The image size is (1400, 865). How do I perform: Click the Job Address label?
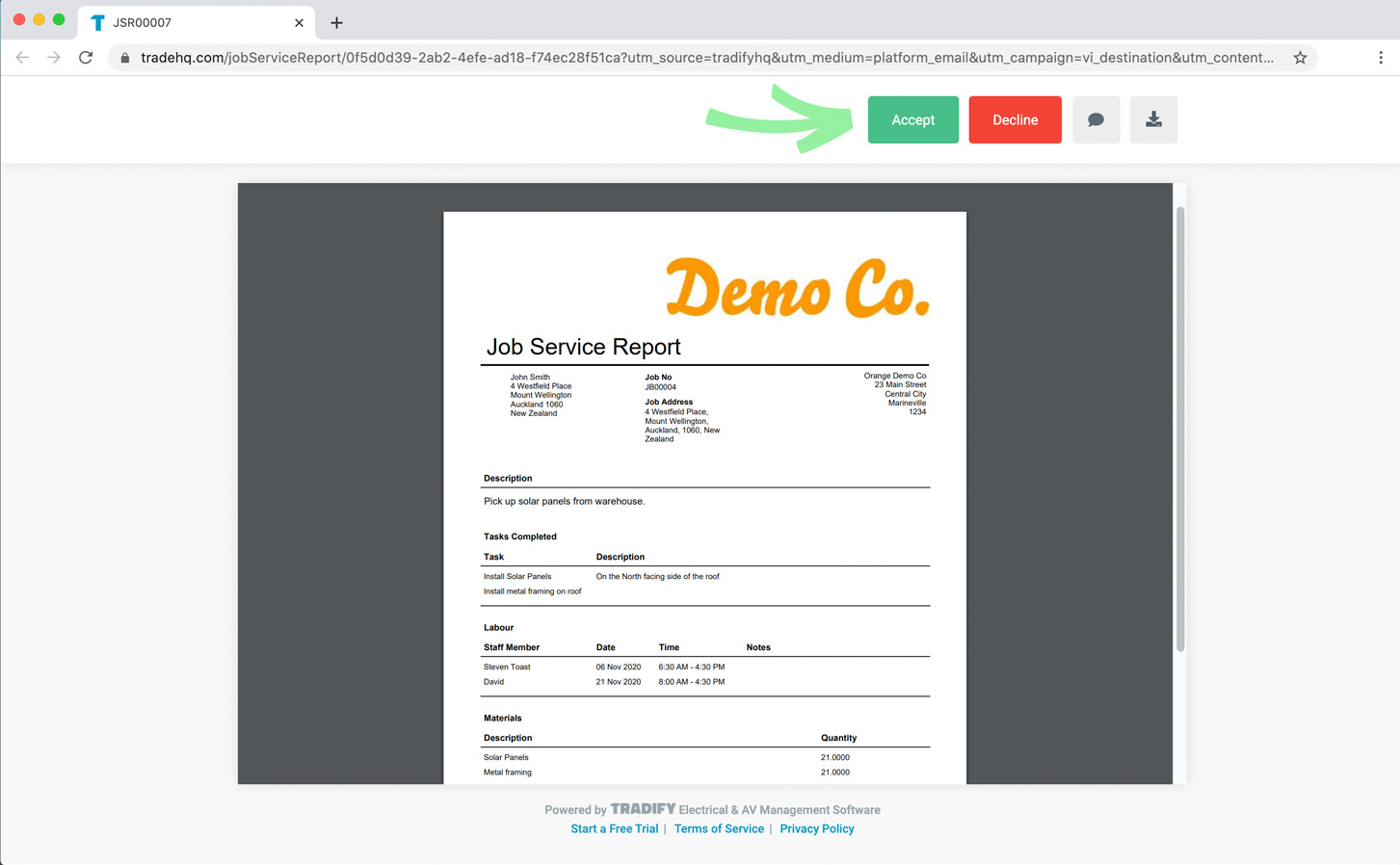point(669,402)
